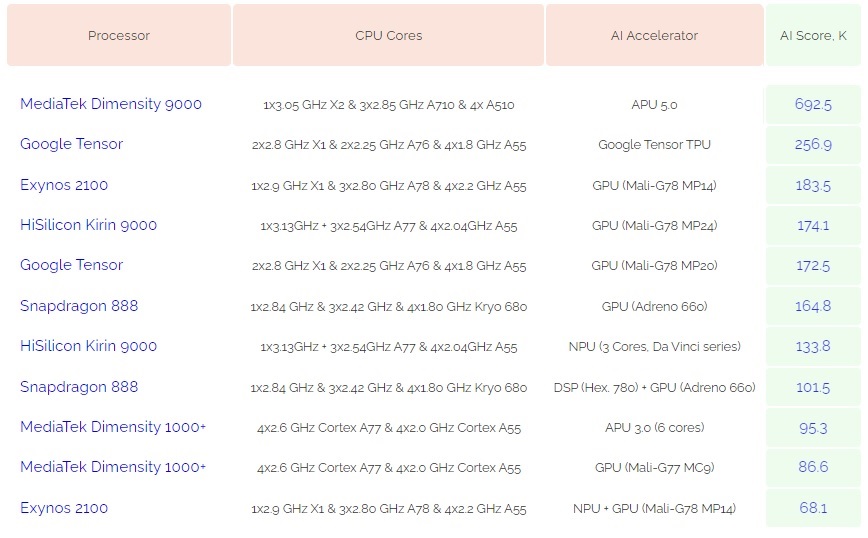This screenshot has height=538, width=868.
Task: Click the AI Score, K column header
Action: [x=813, y=35]
